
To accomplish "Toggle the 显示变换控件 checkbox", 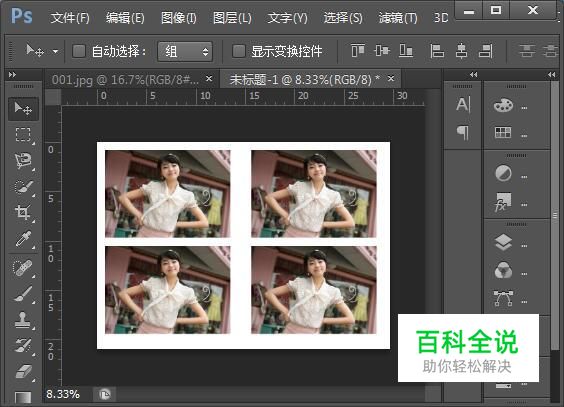I will [x=238, y=51].
